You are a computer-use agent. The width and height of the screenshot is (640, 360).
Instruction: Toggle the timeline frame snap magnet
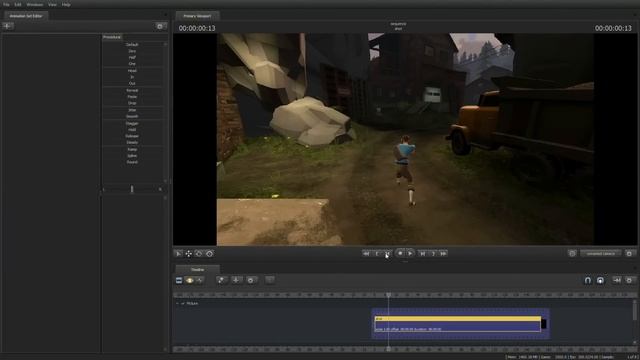pyautogui.click(x=600, y=280)
